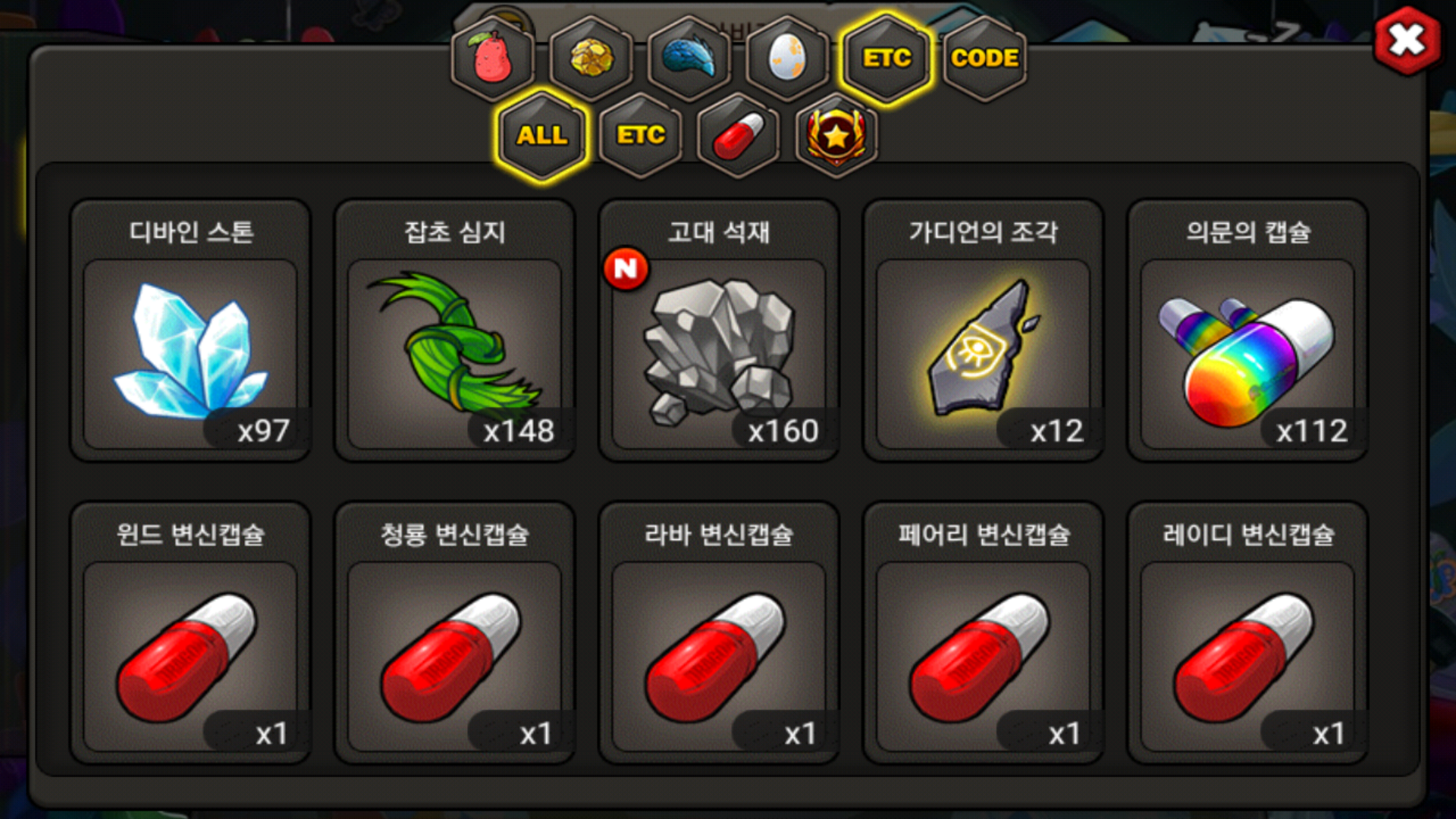The image size is (1456, 819).
Task: Open the blue dragon scale category tab
Action: (689, 58)
